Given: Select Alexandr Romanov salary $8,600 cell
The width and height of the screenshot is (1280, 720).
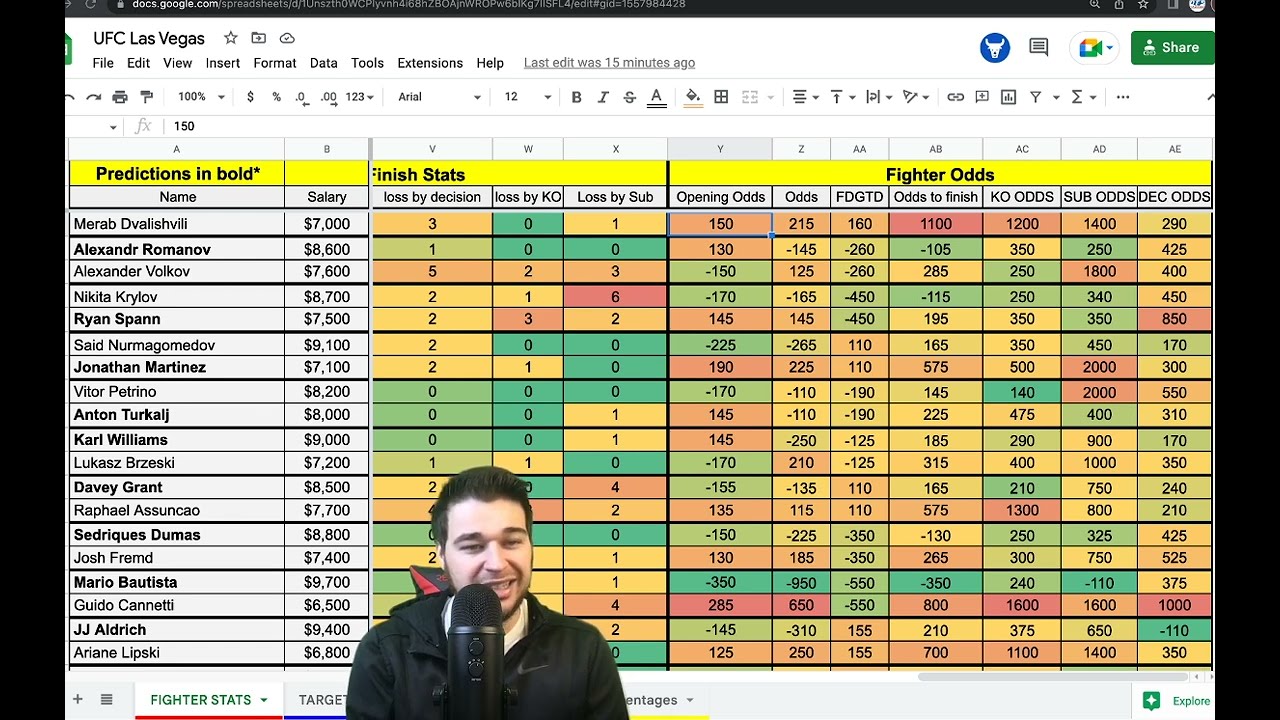Looking at the screenshot, I should pos(326,249).
